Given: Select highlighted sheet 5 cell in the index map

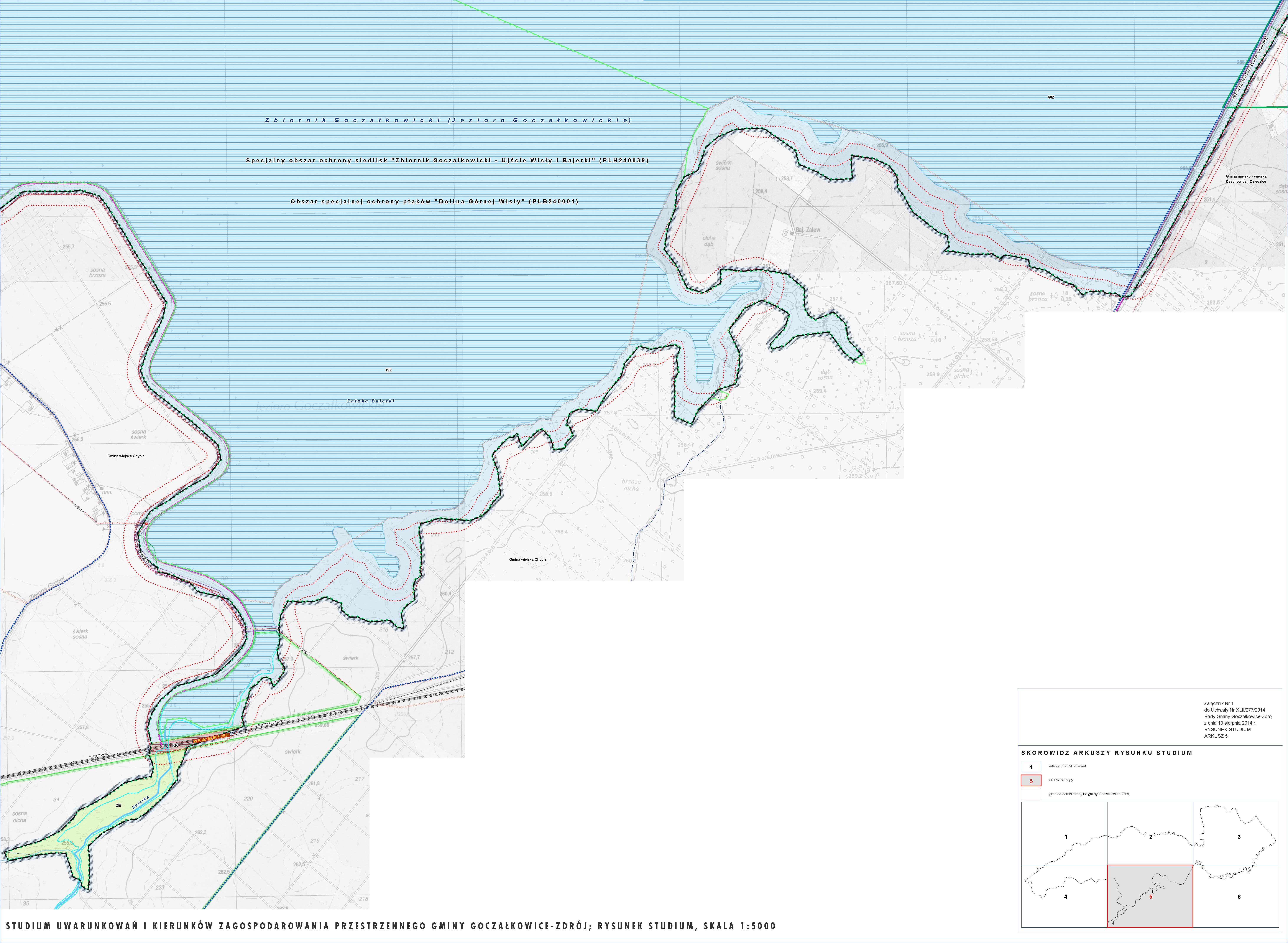Looking at the screenshot, I should pyautogui.click(x=1150, y=896).
